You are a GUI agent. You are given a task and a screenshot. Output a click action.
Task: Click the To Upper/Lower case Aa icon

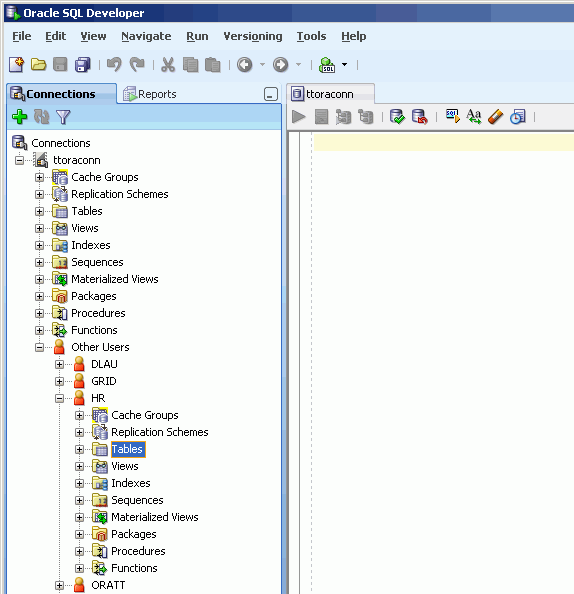[x=474, y=117]
